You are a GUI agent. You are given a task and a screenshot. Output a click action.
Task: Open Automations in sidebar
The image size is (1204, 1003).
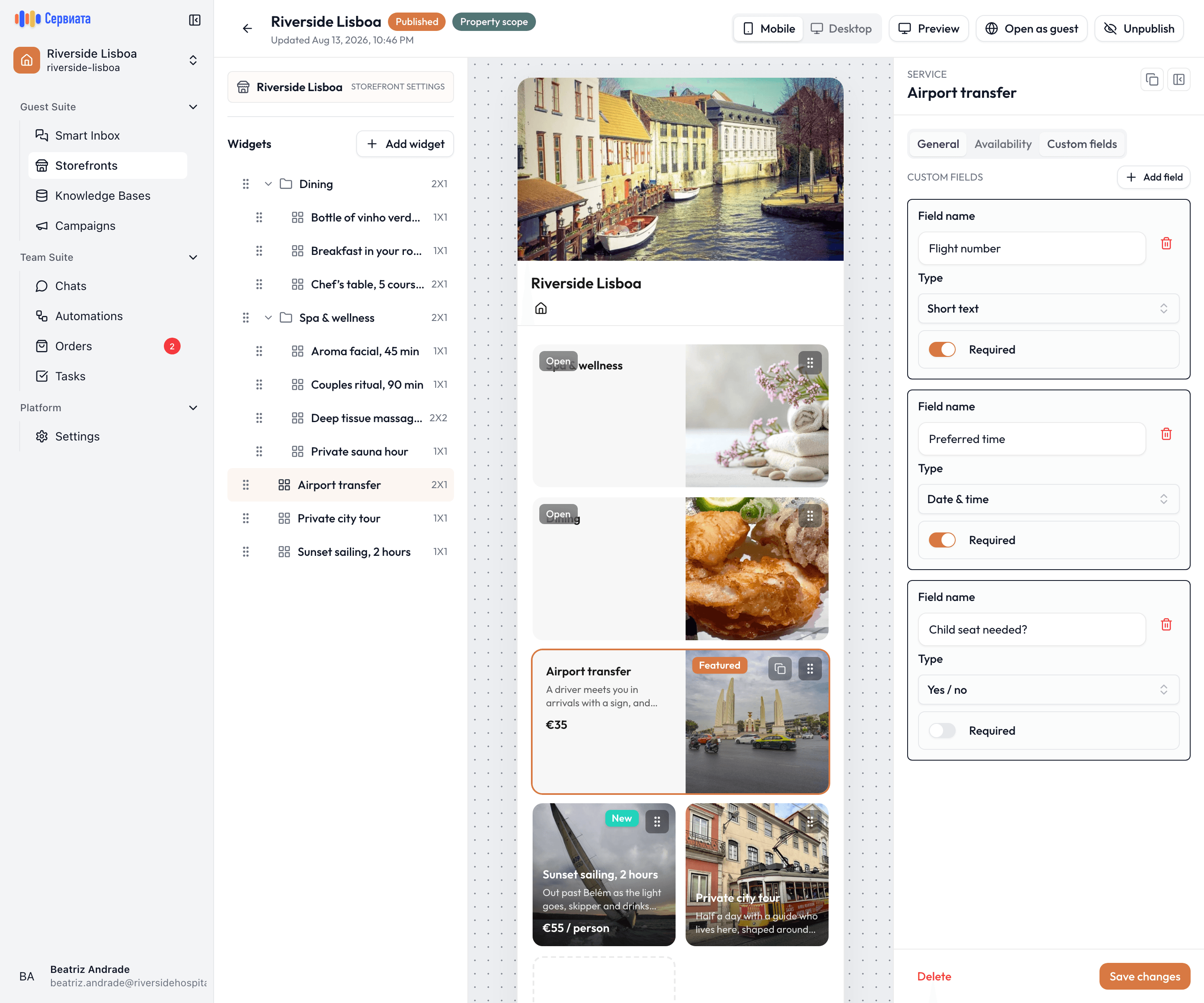[108, 316]
